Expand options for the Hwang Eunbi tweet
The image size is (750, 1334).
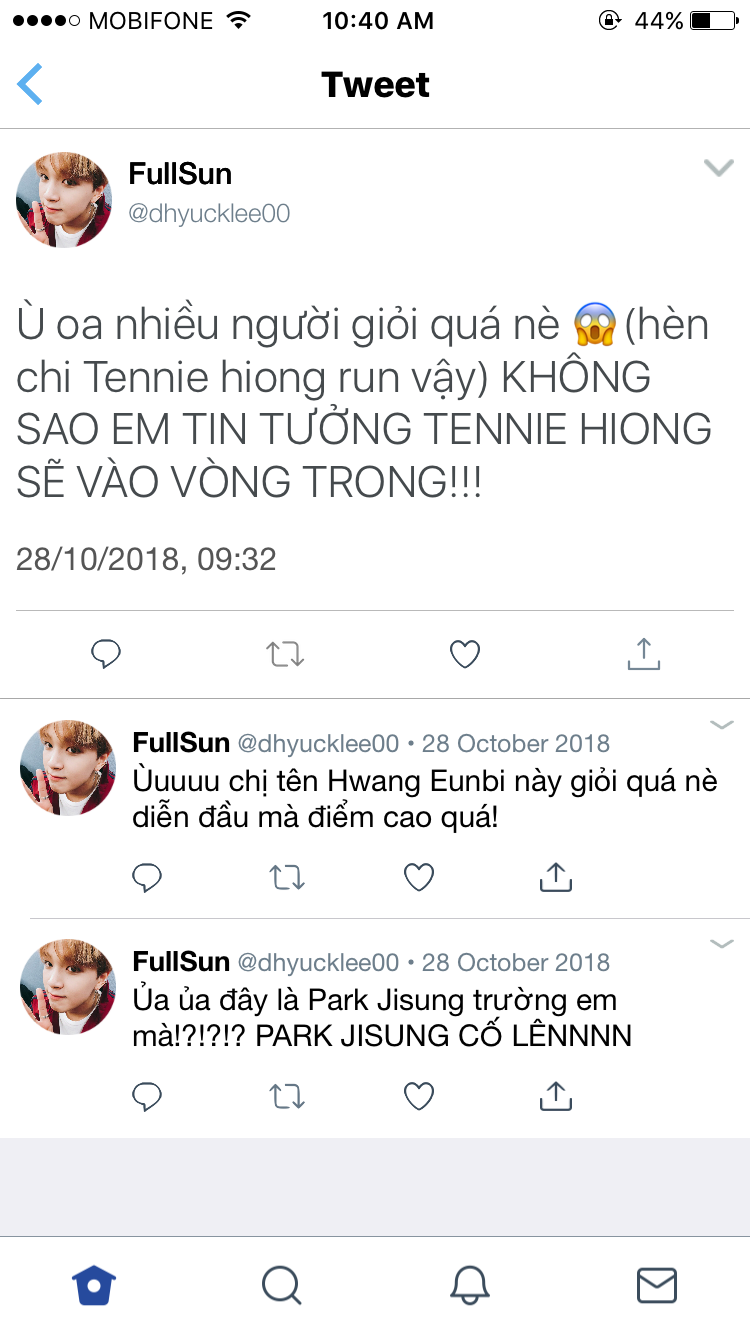tap(722, 724)
